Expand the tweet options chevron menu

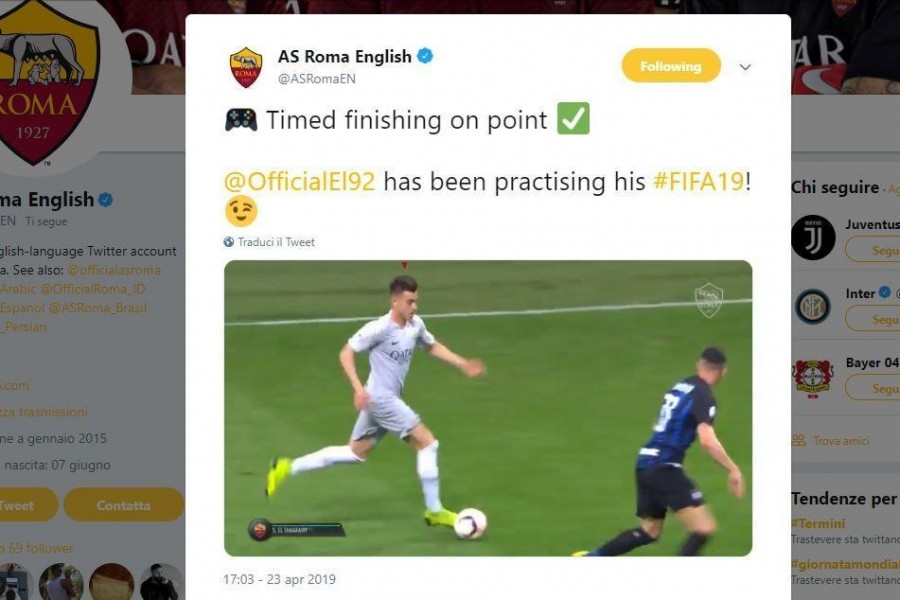[x=745, y=67]
